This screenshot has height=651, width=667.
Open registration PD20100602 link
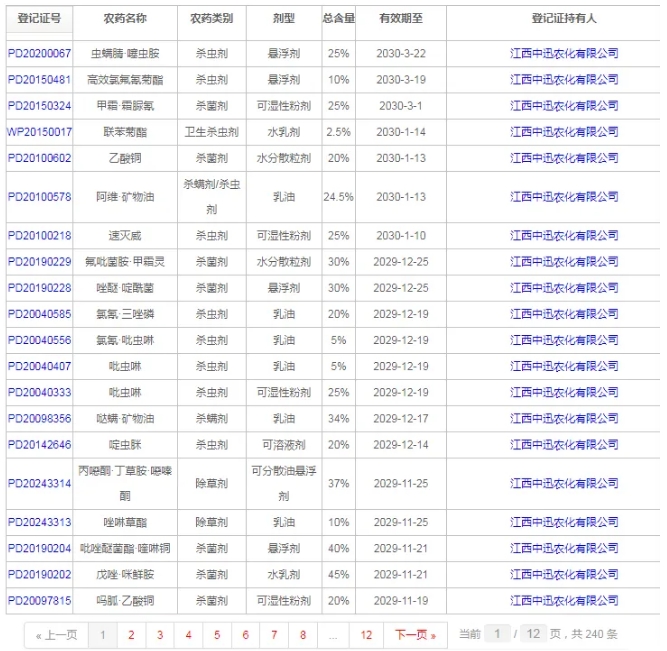point(40,158)
